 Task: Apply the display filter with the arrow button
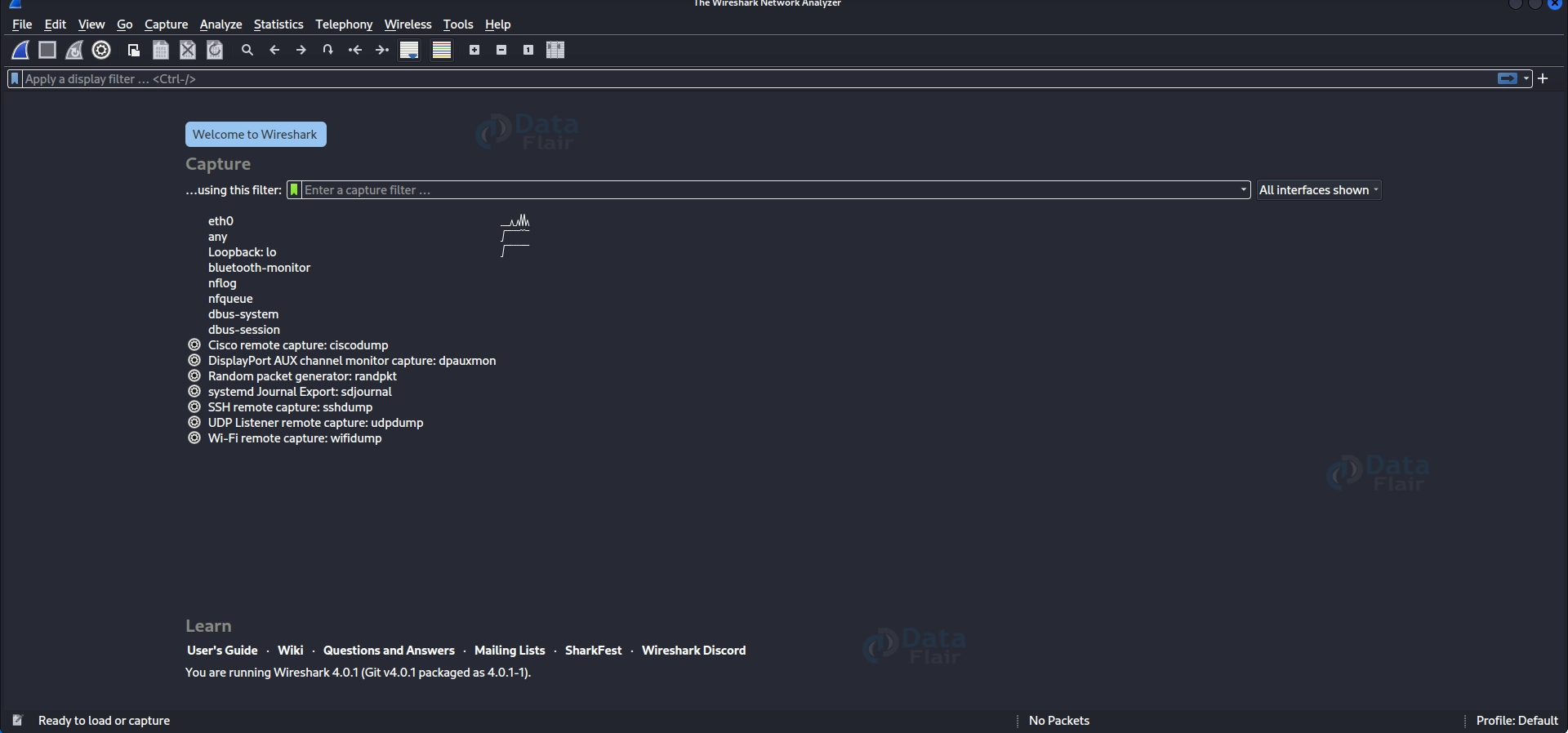(1508, 79)
